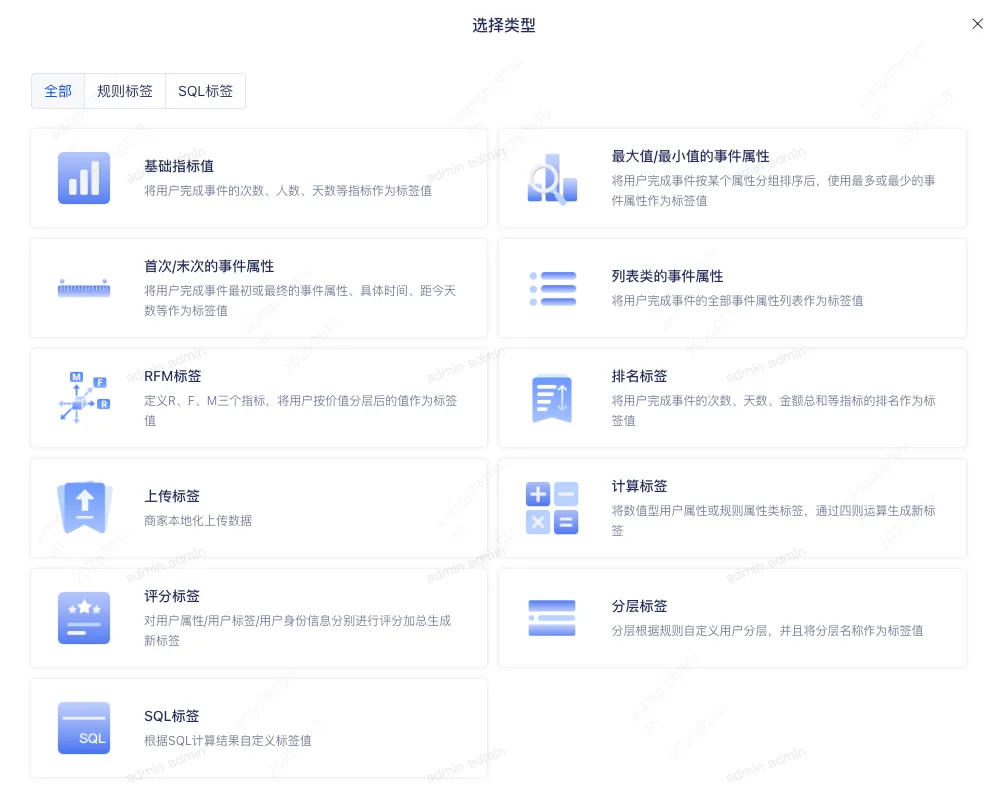The width and height of the screenshot is (1001, 788).
Task: Click description starting 对用户属性/用户标签
Action: [x=298, y=630]
